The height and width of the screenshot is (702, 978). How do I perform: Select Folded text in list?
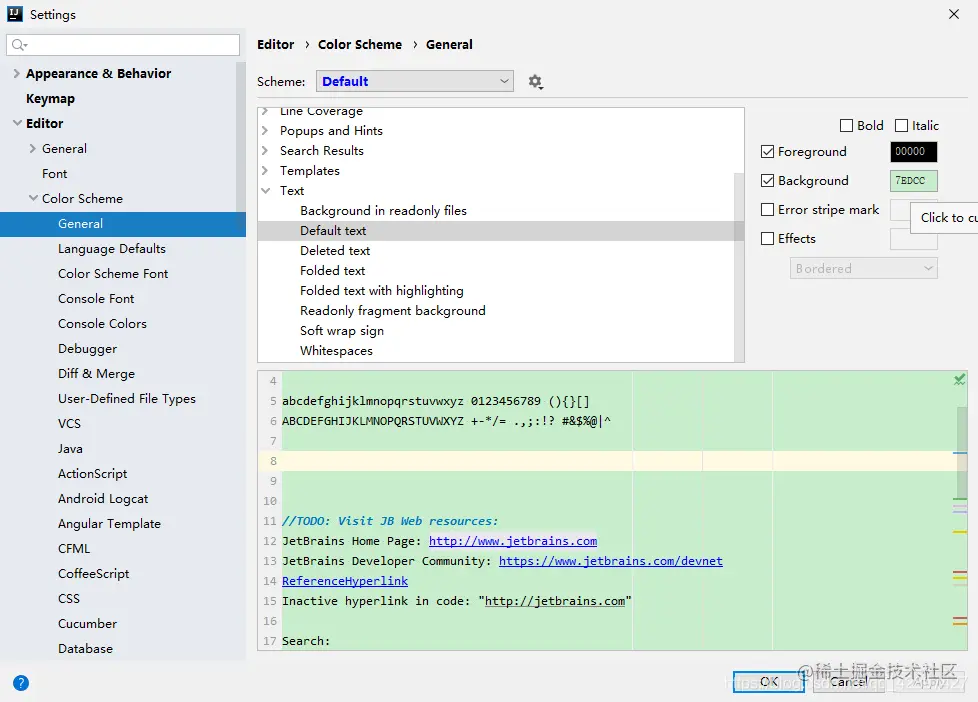coord(332,270)
